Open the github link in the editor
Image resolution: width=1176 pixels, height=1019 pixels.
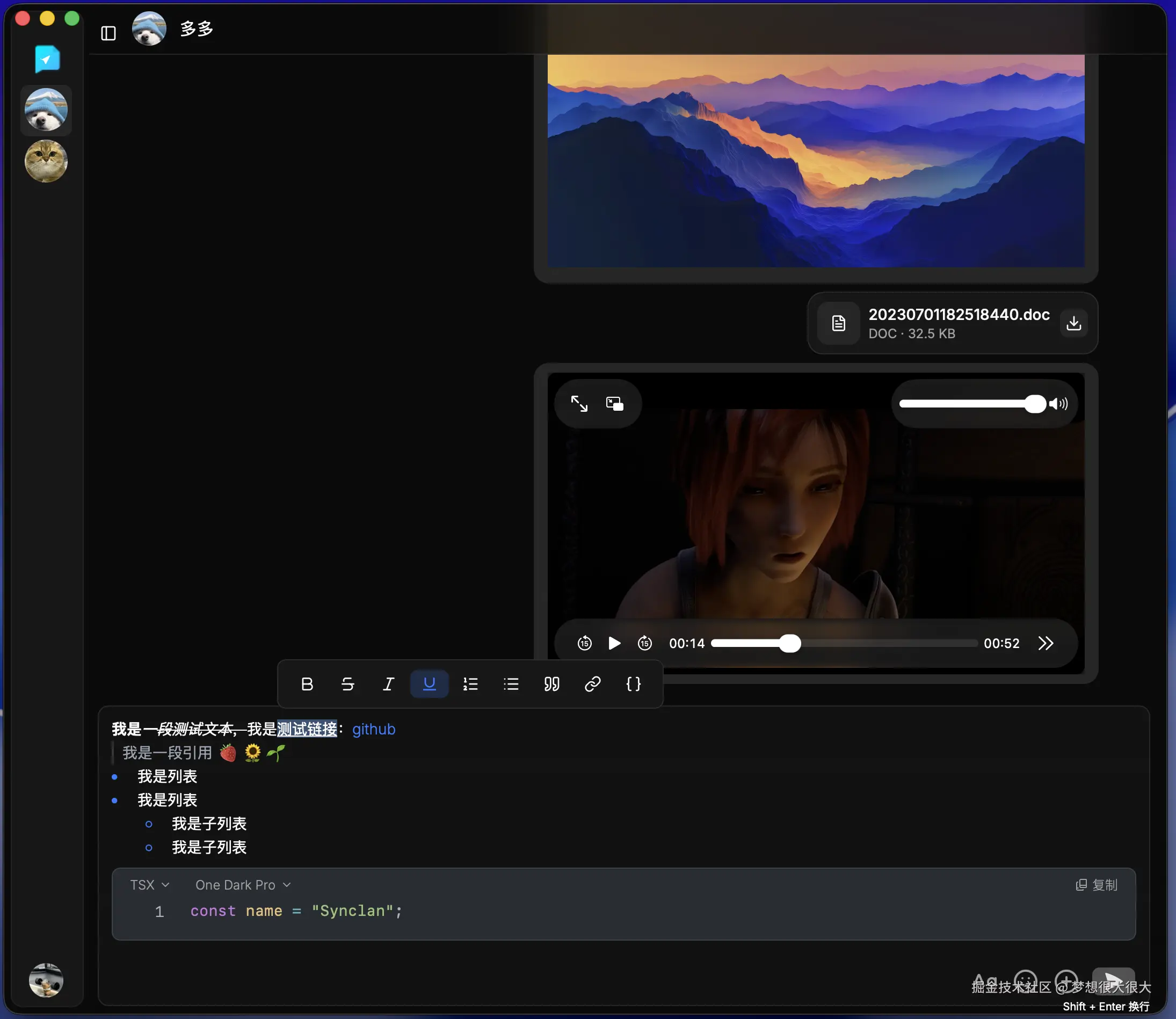point(374,729)
